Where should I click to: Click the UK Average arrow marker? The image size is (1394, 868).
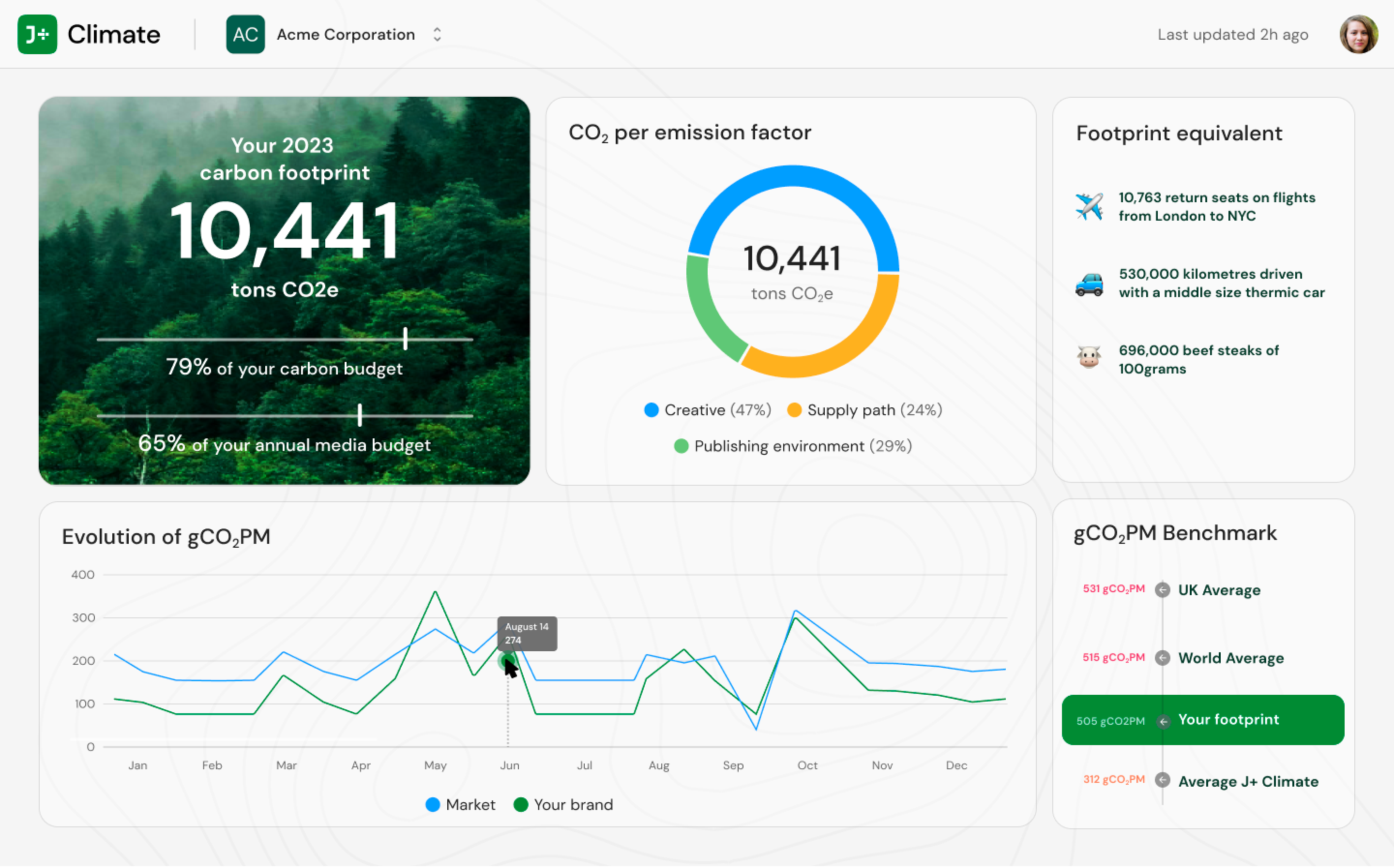1162,590
